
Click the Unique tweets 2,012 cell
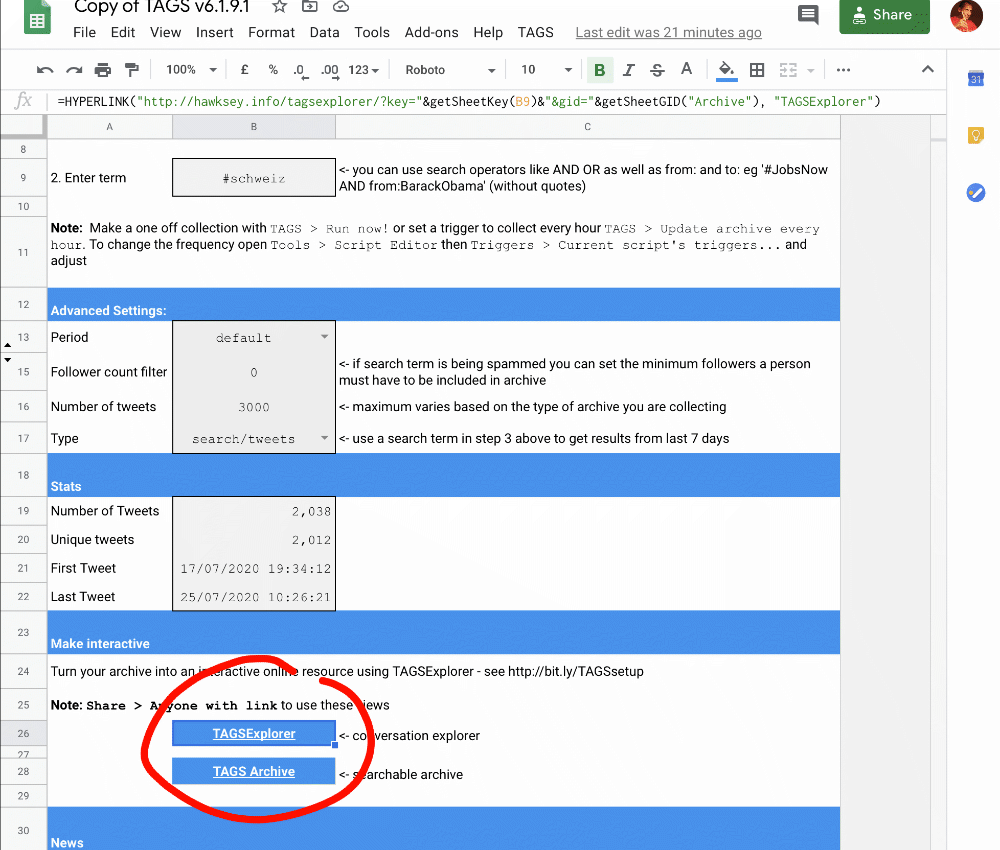click(x=254, y=540)
